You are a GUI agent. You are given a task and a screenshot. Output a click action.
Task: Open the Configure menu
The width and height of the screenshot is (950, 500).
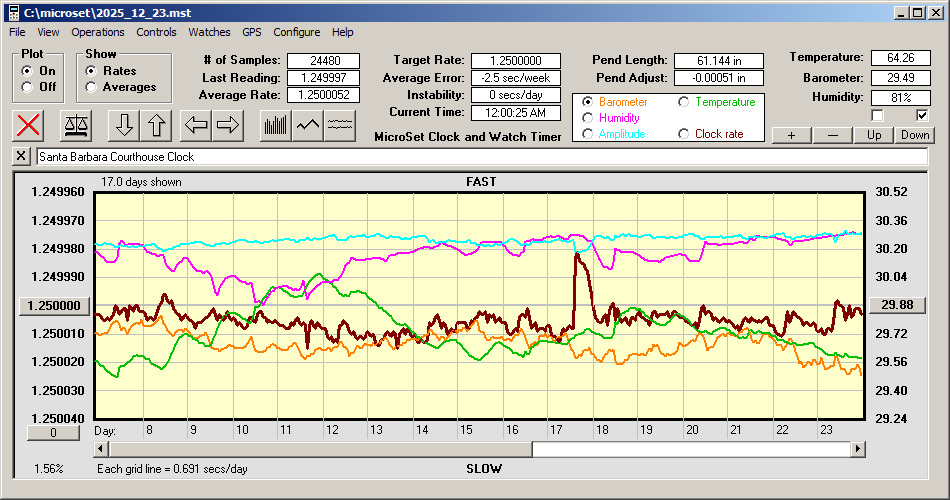pos(297,32)
